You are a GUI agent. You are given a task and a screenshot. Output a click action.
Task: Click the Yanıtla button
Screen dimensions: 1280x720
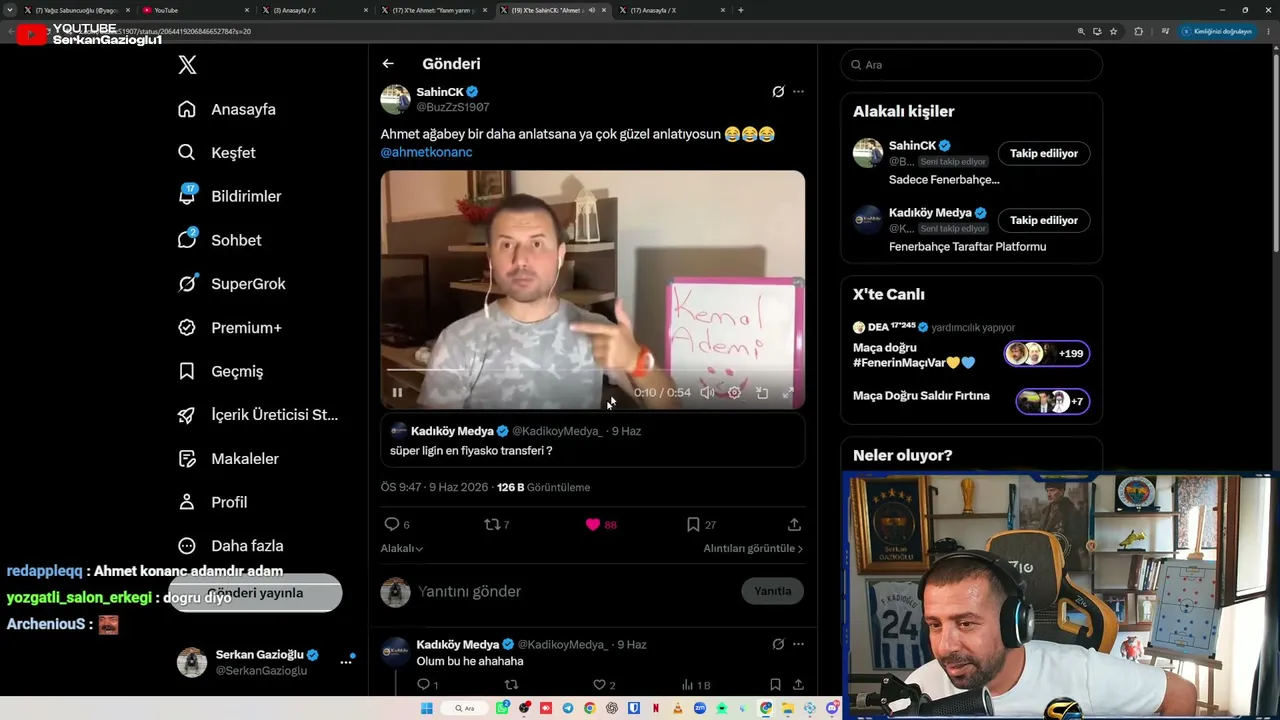coord(773,591)
